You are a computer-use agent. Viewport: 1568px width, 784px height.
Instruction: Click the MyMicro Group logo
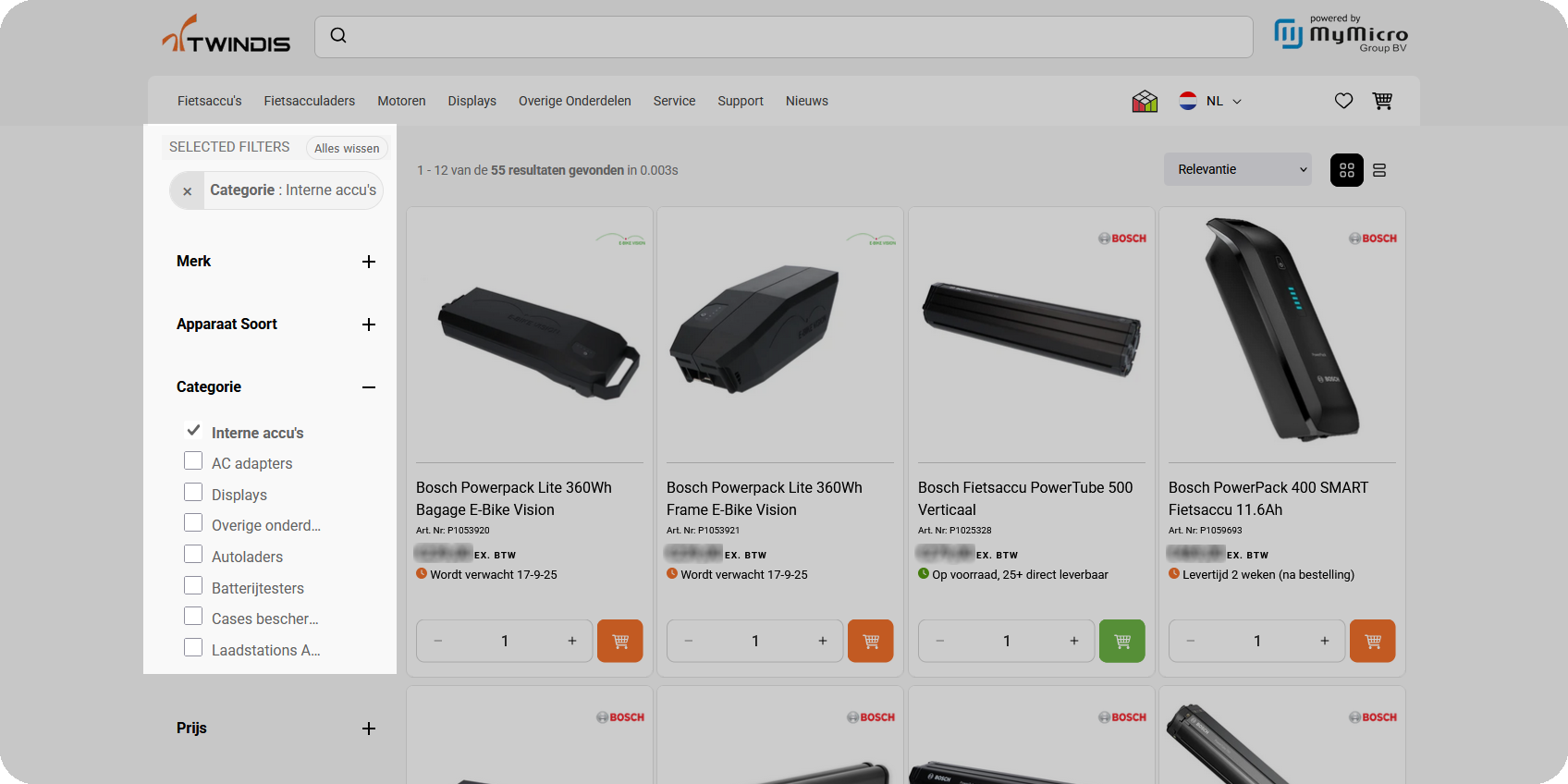1341,34
